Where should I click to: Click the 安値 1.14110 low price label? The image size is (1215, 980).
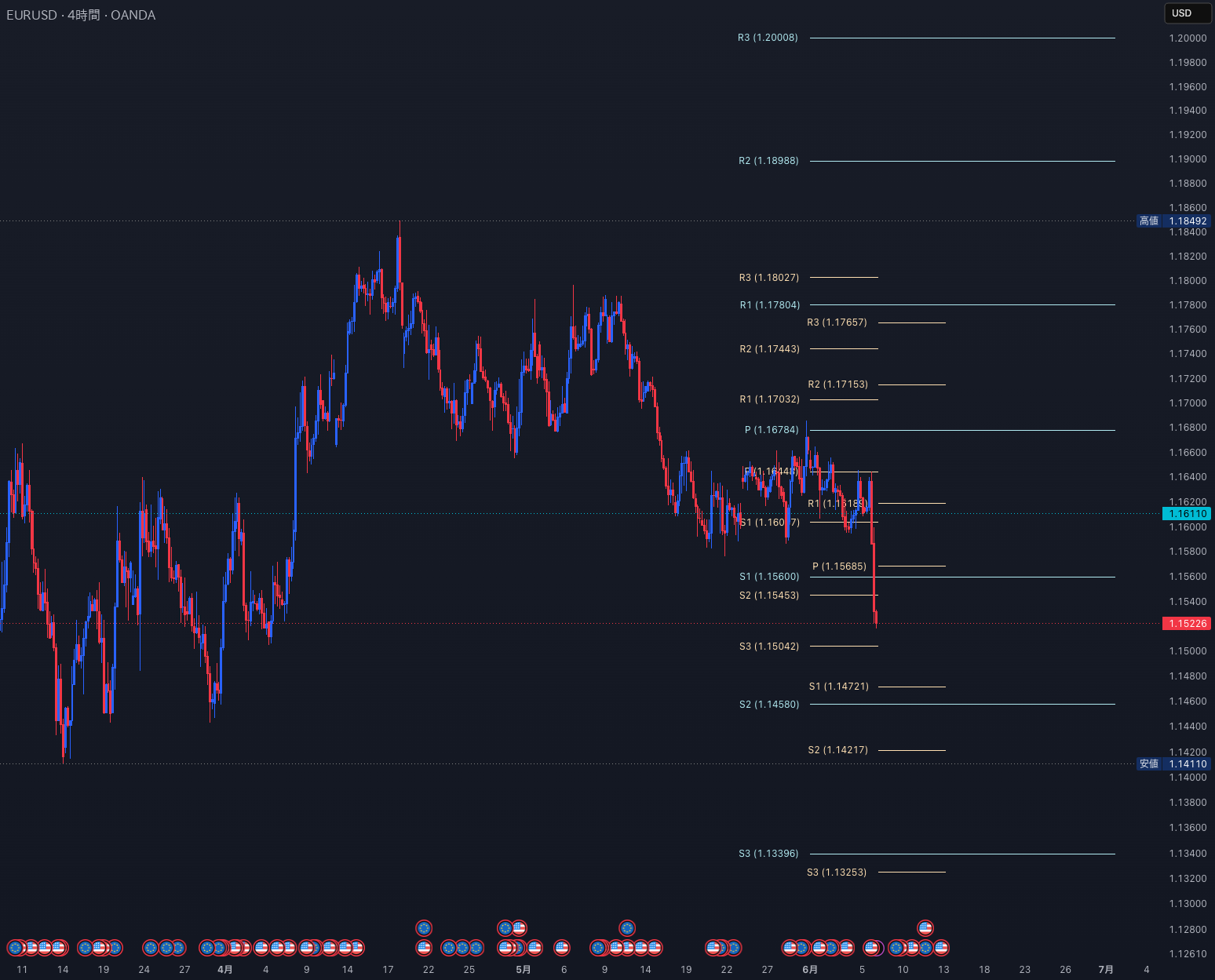(x=1174, y=764)
